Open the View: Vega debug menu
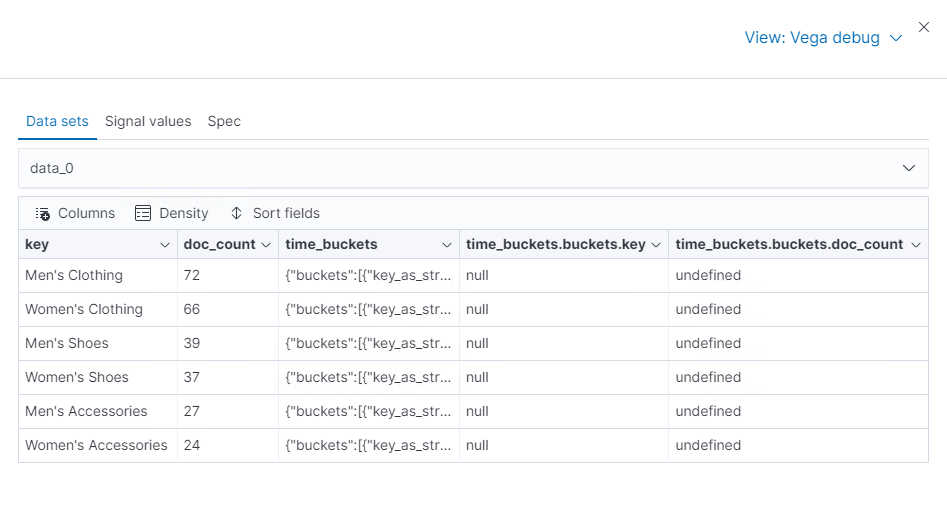This screenshot has width=947, height=512. [x=823, y=38]
